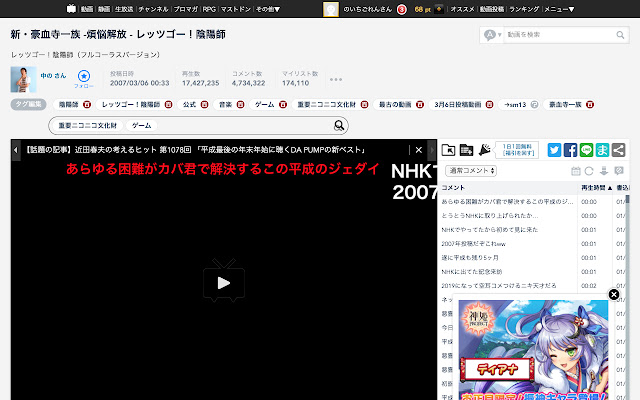Open オススメ in the top bar
The width and height of the screenshot is (640, 400).
click(462, 9)
